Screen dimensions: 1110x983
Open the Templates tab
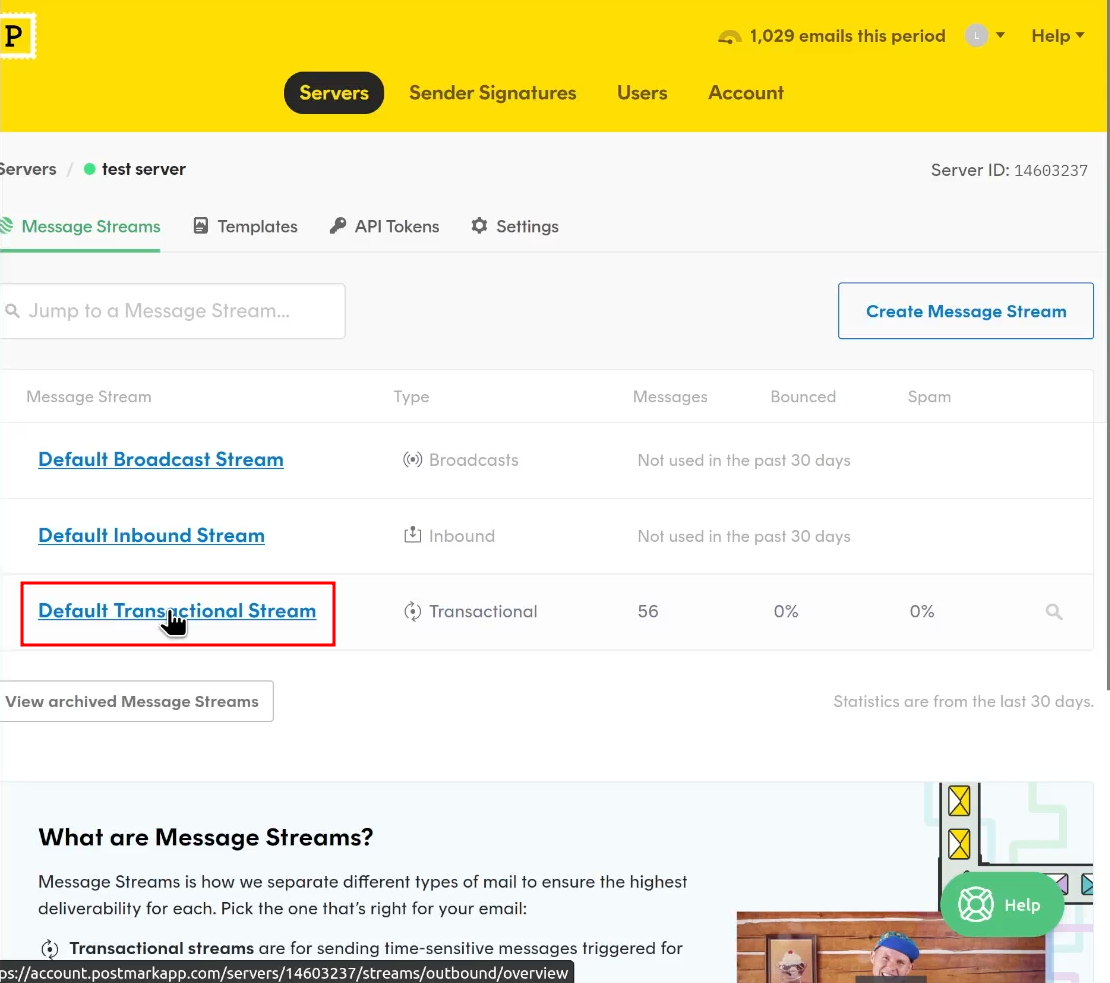(245, 226)
